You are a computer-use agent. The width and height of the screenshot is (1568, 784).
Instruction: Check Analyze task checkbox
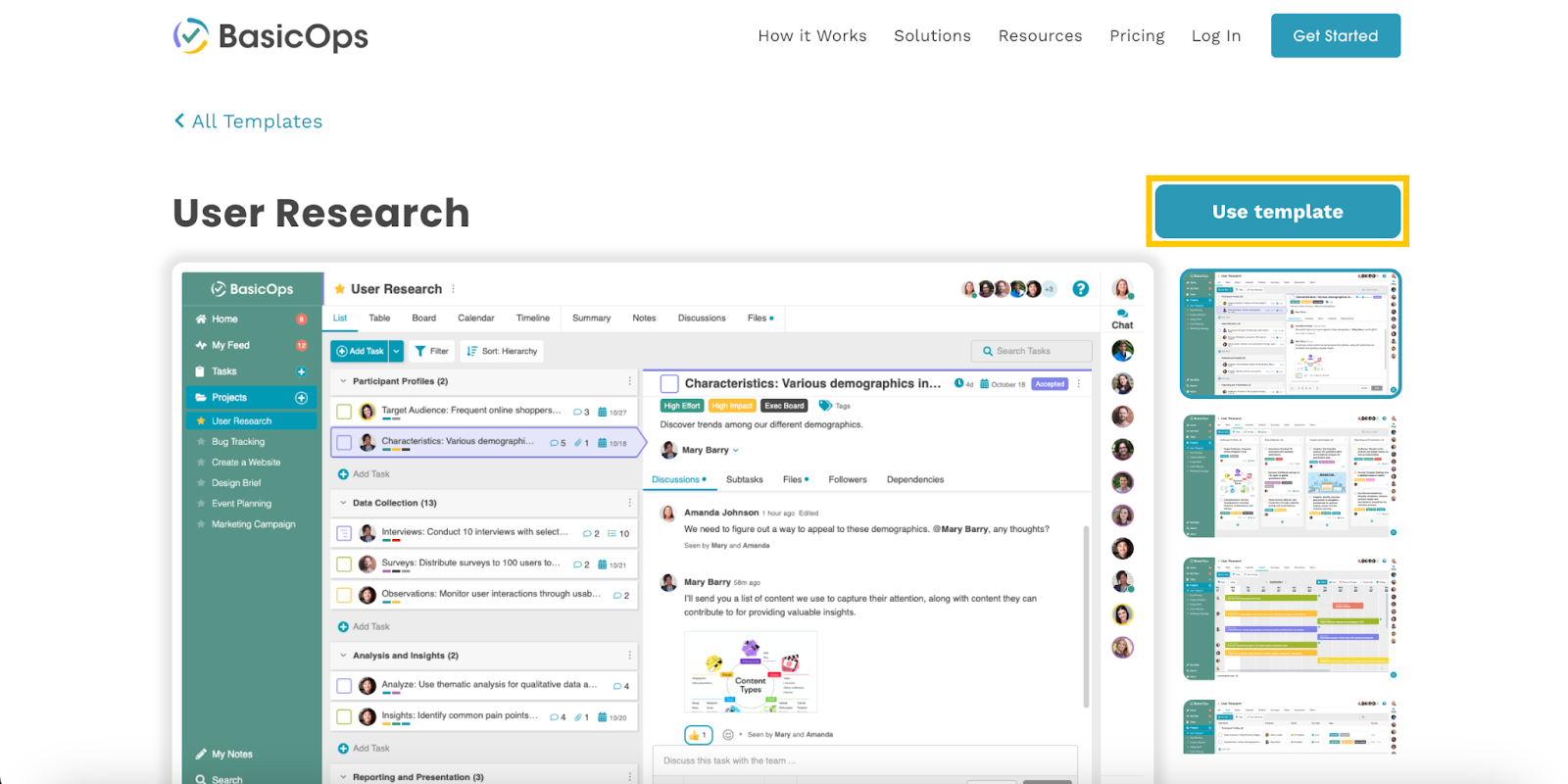click(x=344, y=686)
